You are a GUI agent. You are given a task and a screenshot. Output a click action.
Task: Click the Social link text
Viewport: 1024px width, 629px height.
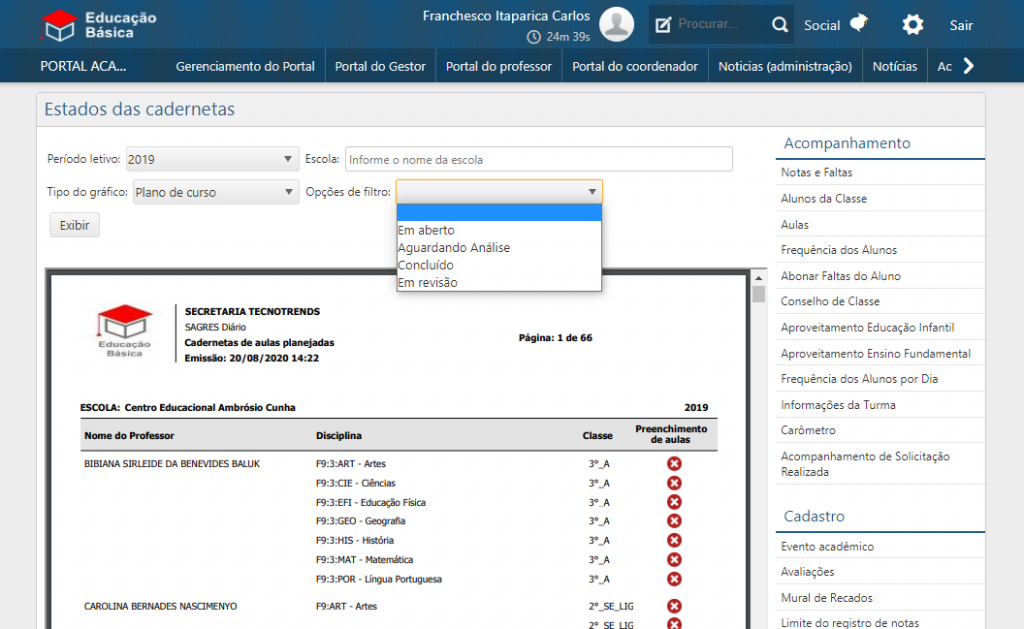[822, 25]
